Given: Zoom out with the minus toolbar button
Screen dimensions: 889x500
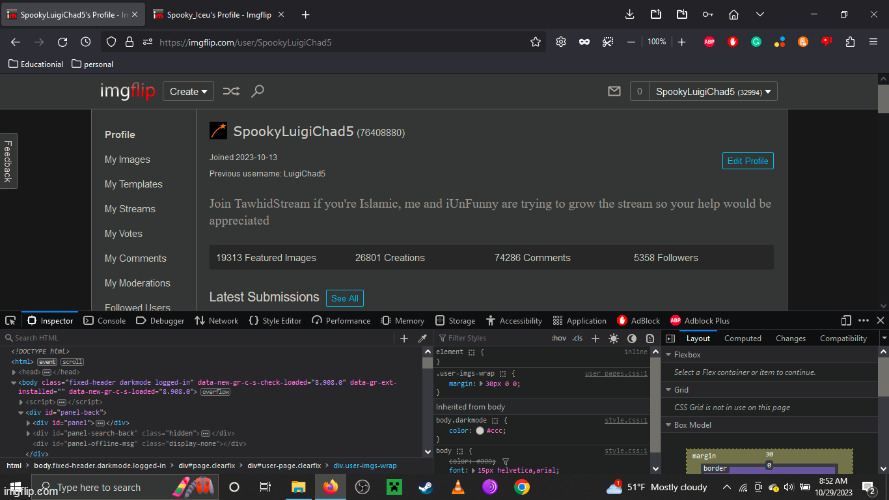Looking at the screenshot, I should pyautogui.click(x=630, y=42).
